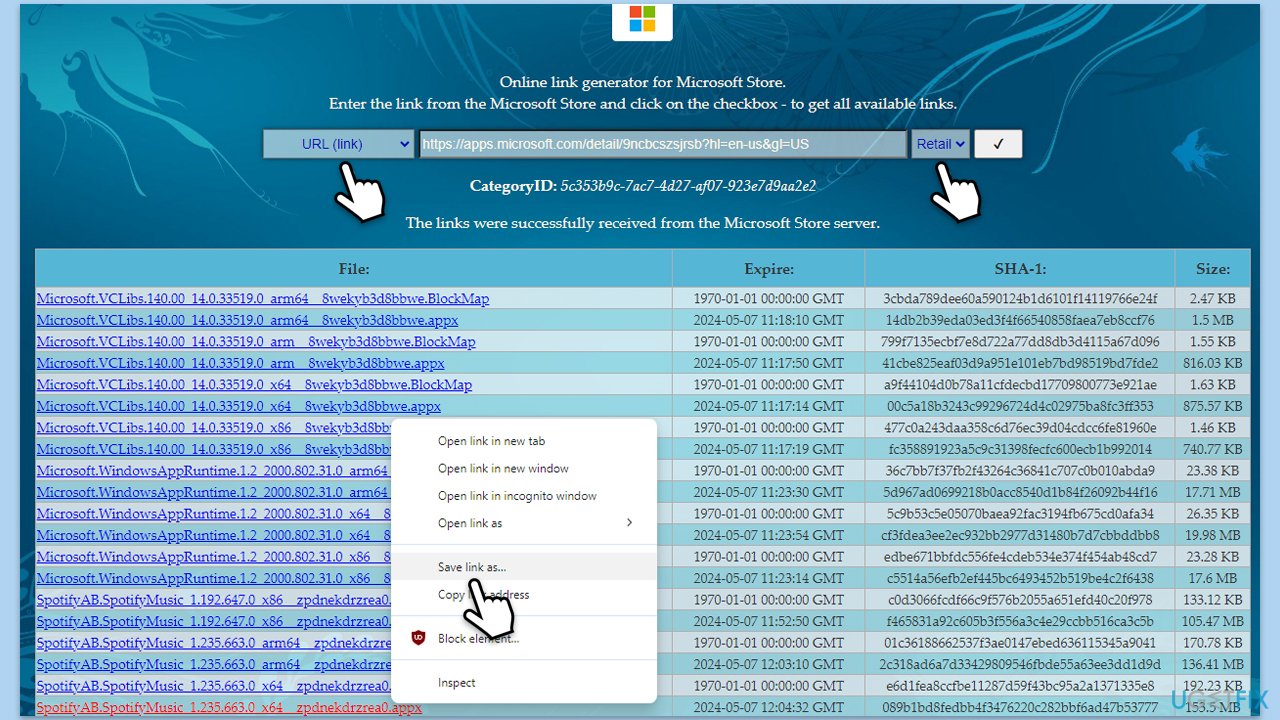Open the URL (link) type dropdown
The height and width of the screenshot is (720, 1280).
339,144
